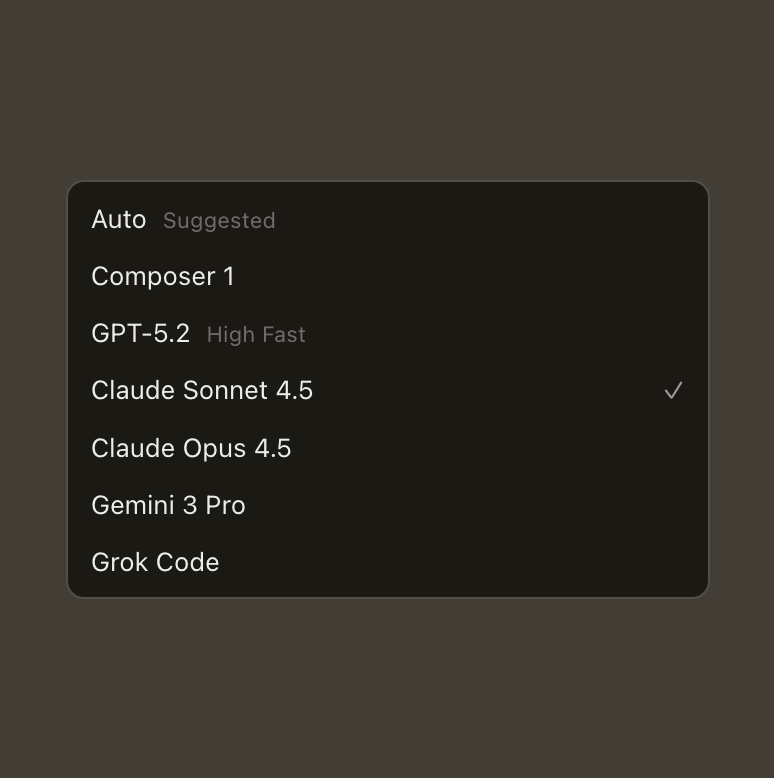Dismiss the model menu by clicking outside it
Screen dimensions: 774x778
pos(387,690)
